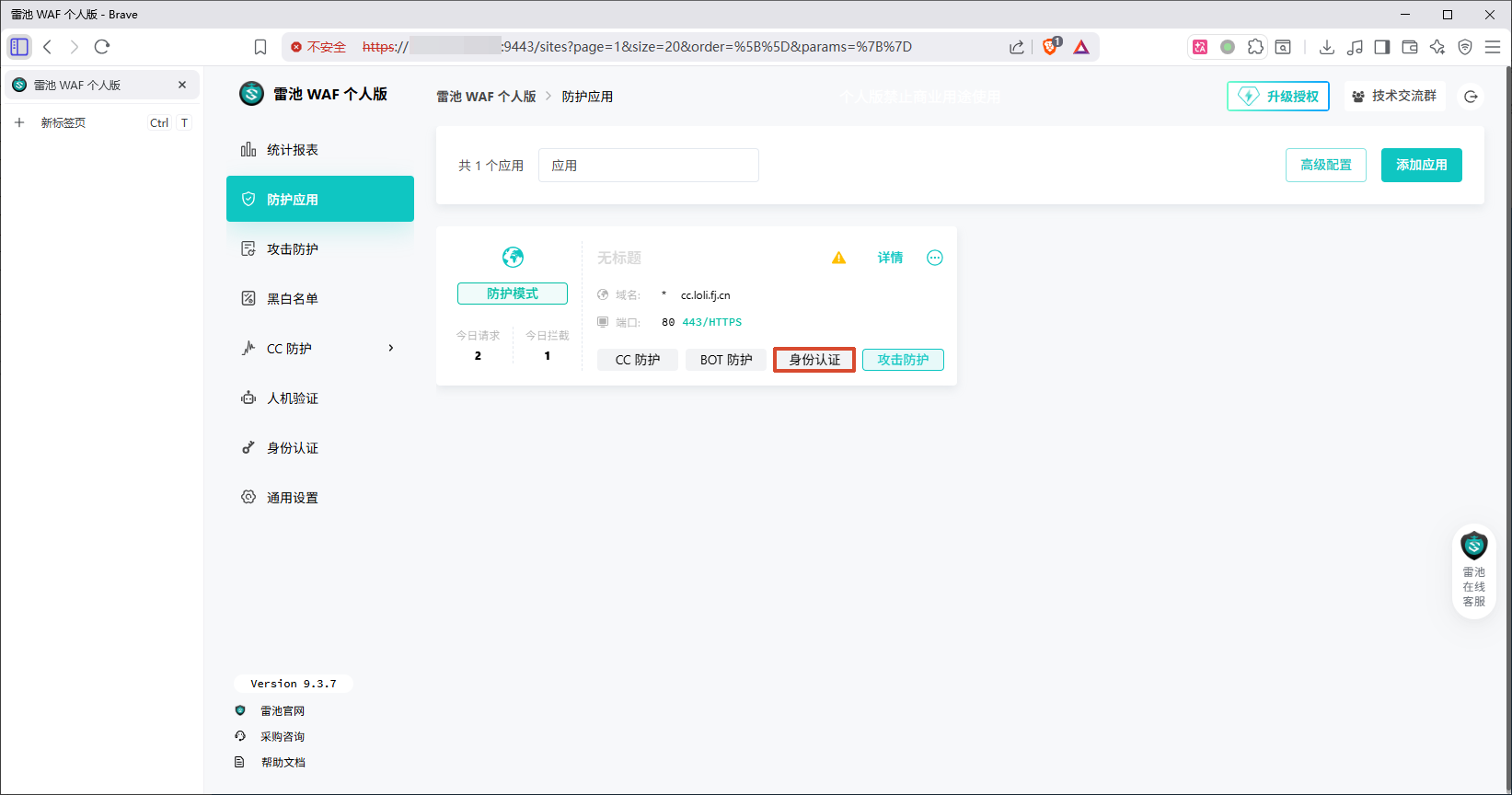
Task: Open 统计报表 in the sidebar
Action: coord(320,150)
